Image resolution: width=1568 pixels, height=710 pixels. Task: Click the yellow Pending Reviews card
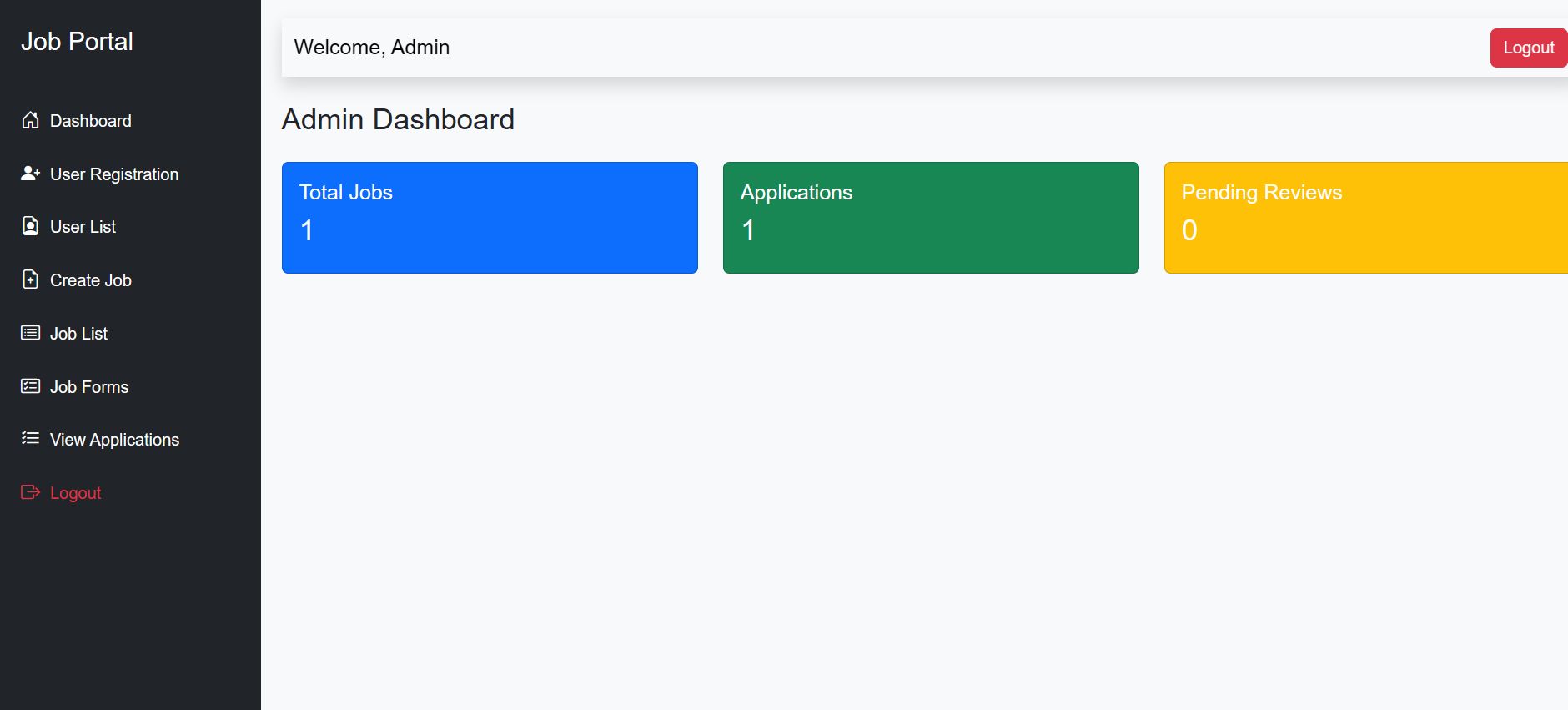click(1365, 218)
